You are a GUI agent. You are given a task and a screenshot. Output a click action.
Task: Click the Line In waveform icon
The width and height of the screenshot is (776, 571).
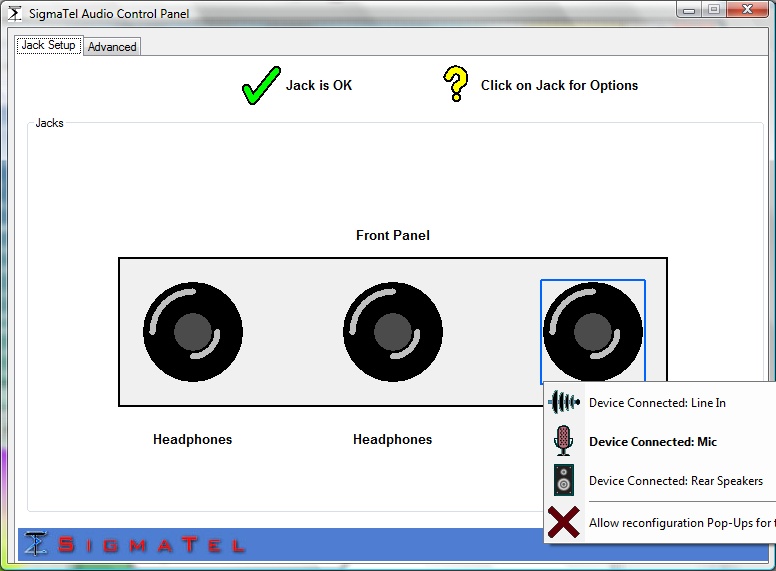pyautogui.click(x=564, y=402)
